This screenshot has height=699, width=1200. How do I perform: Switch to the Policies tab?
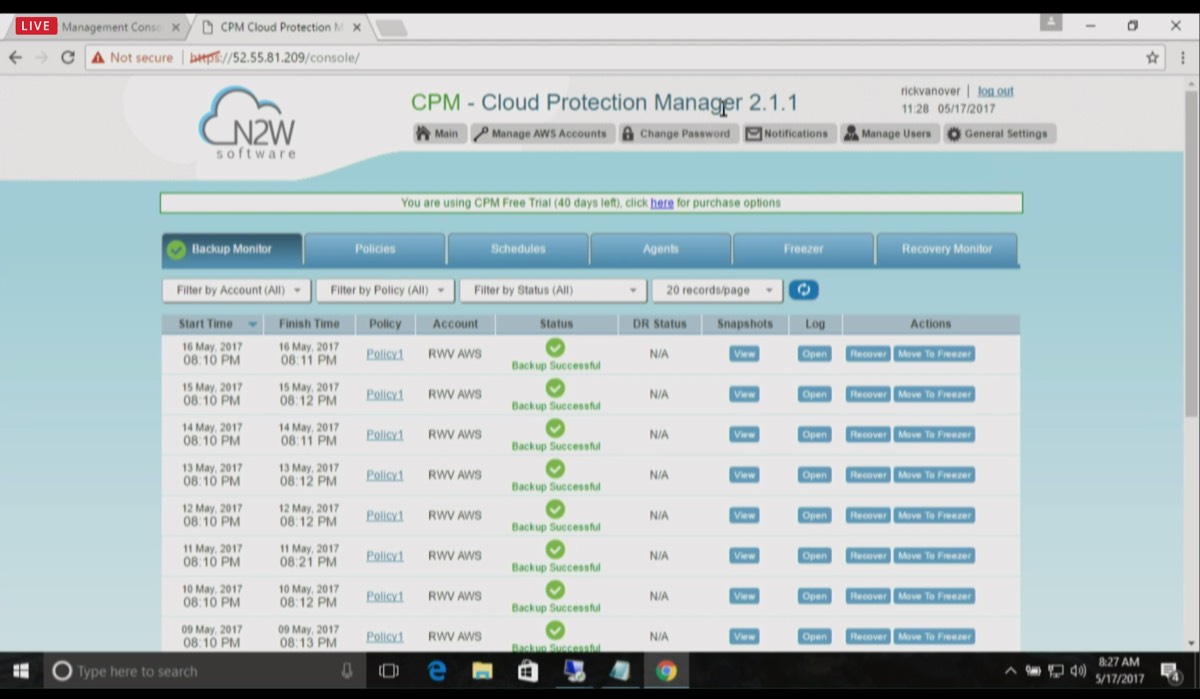(x=375, y=249)
